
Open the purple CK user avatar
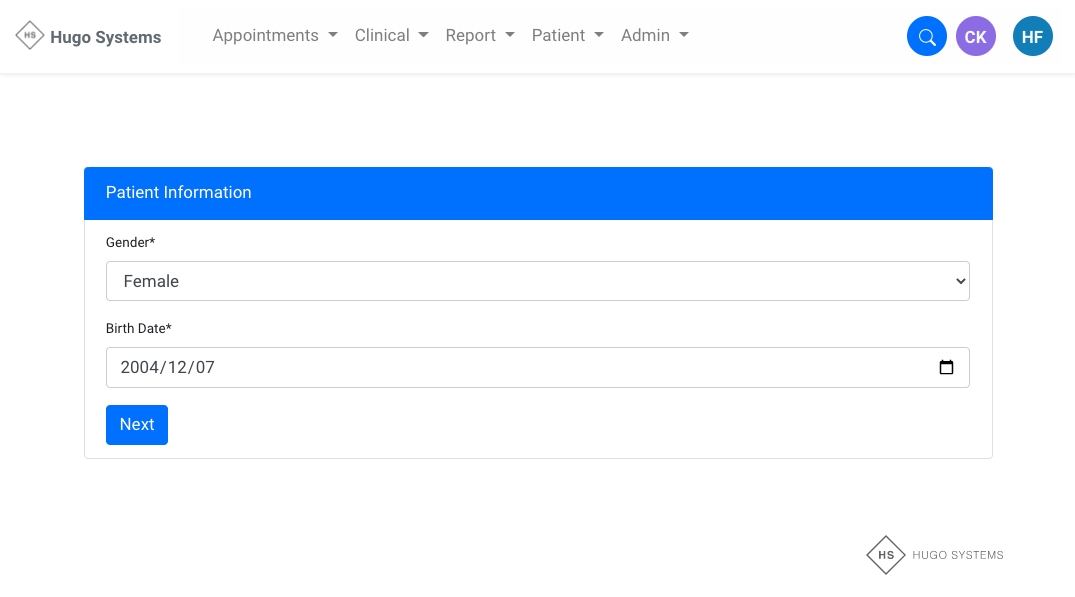pyautogui.click(x=975, y=37)
